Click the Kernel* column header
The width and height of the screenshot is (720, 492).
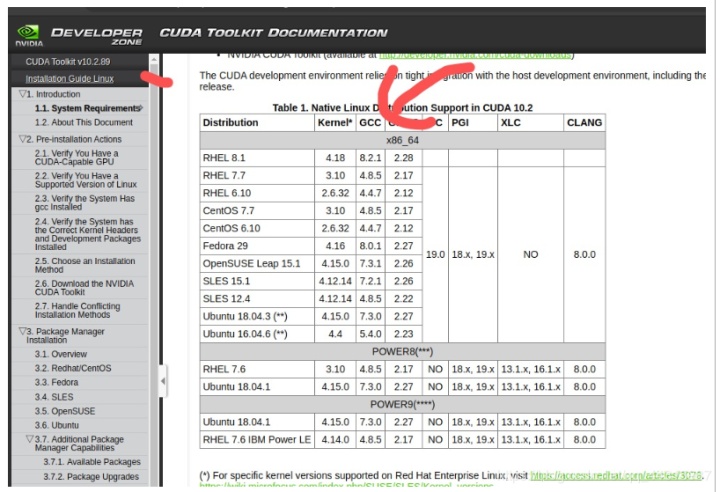335,123
